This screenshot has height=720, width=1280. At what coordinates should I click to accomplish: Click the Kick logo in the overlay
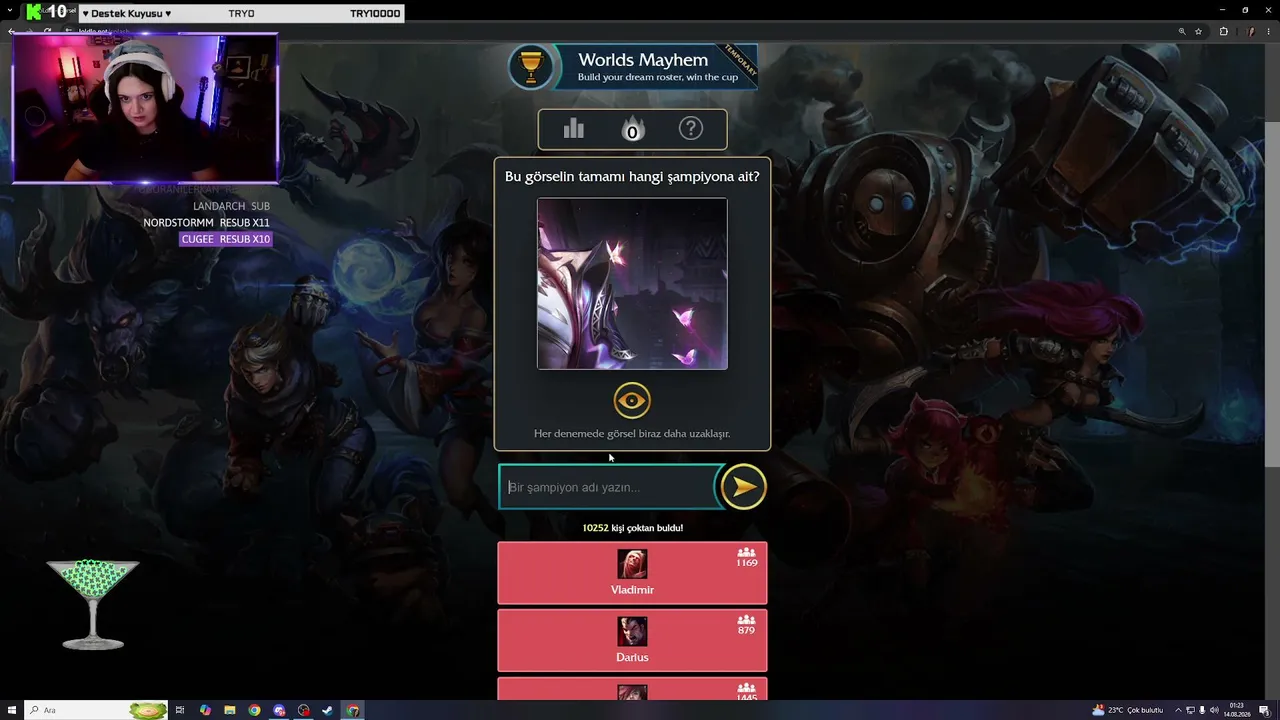[35, 12]
